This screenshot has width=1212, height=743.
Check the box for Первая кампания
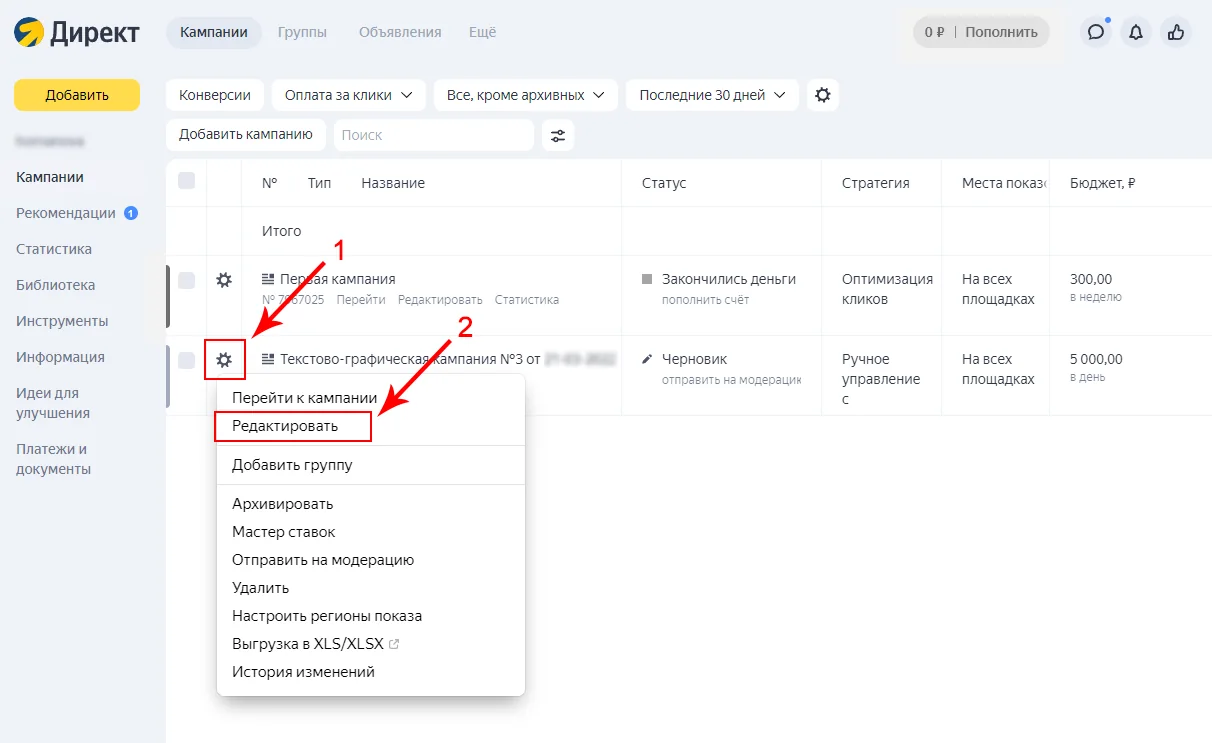186,281
